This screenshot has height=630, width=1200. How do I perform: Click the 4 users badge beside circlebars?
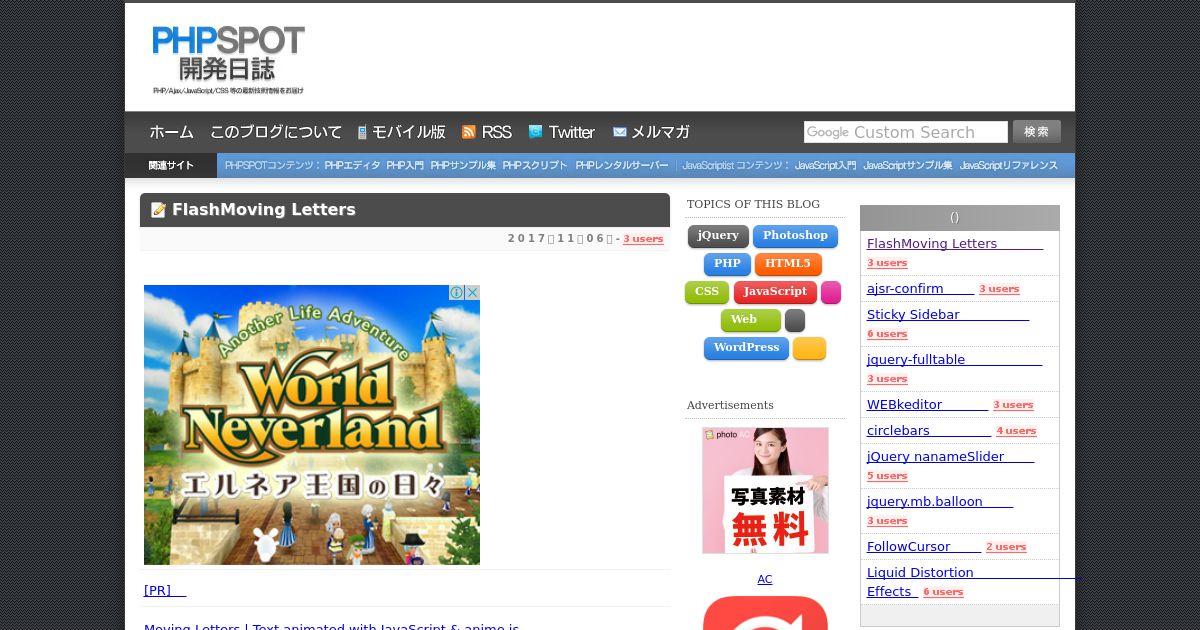click(x=1016, y=431)
